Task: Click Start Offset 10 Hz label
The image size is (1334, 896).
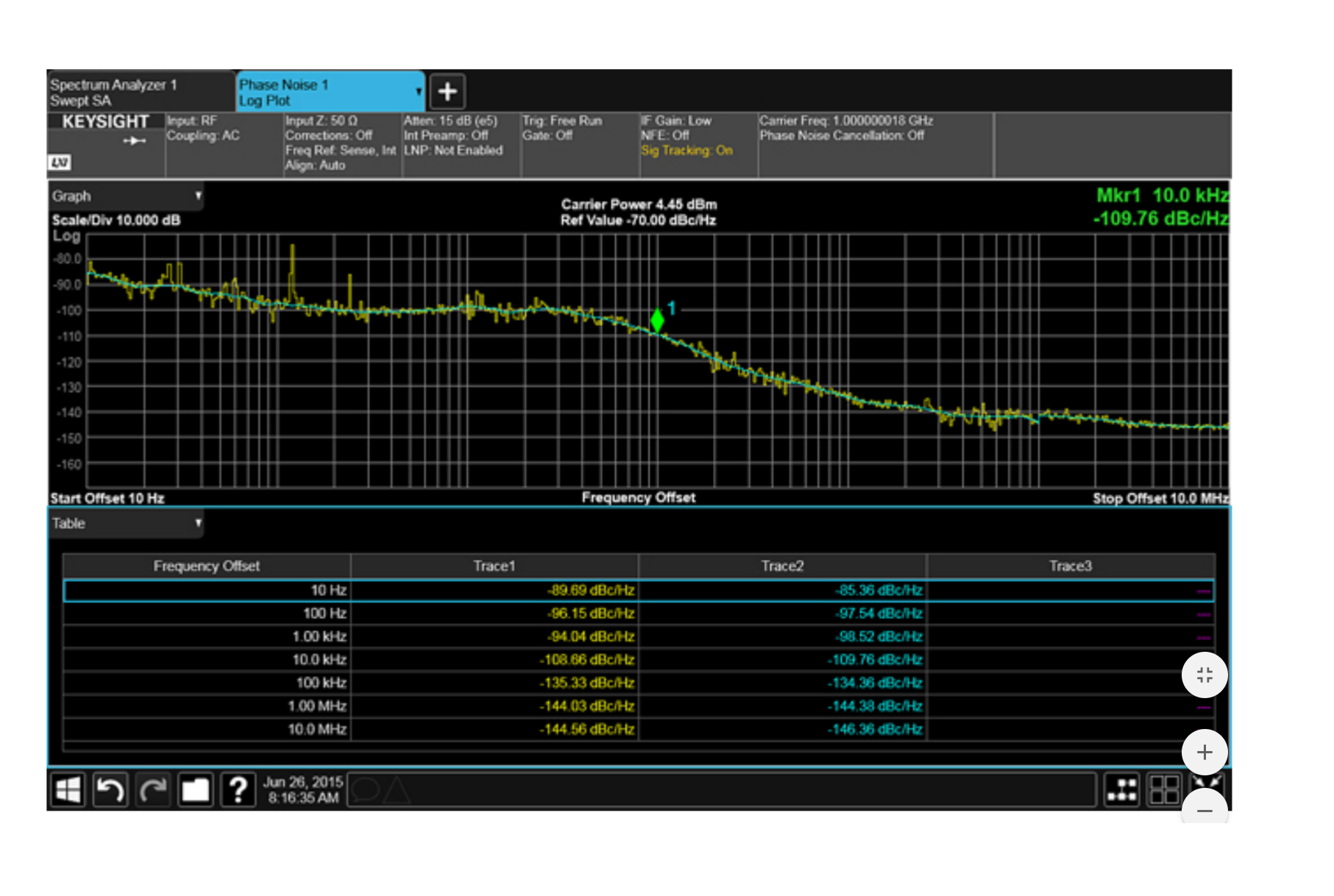Action: tap(107, 499)
